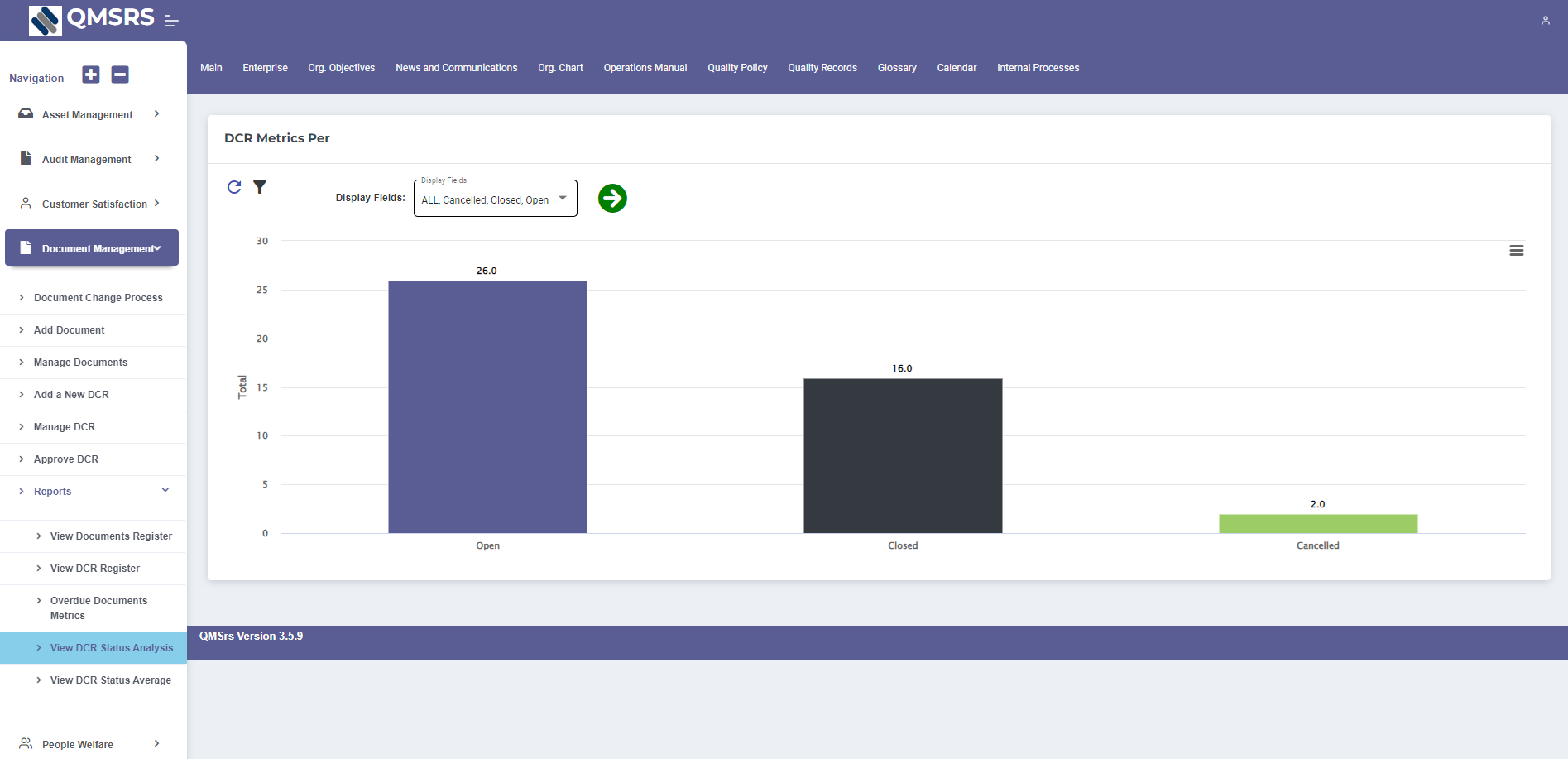The height and width of the screenshot is (759, 1568).
Task: Select the Customer Satisfaction person icon
Action: tap(26, 203)
